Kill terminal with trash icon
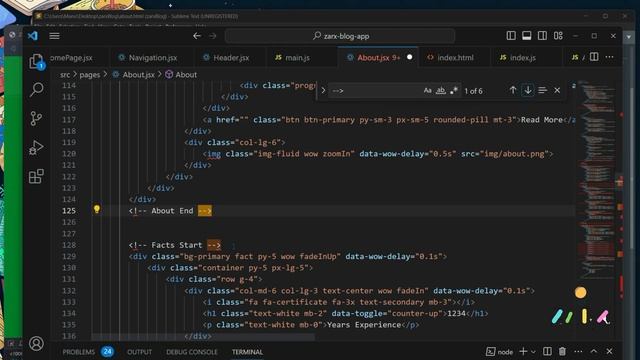Viewport: 640px width, 360px height. click(562, 351)
